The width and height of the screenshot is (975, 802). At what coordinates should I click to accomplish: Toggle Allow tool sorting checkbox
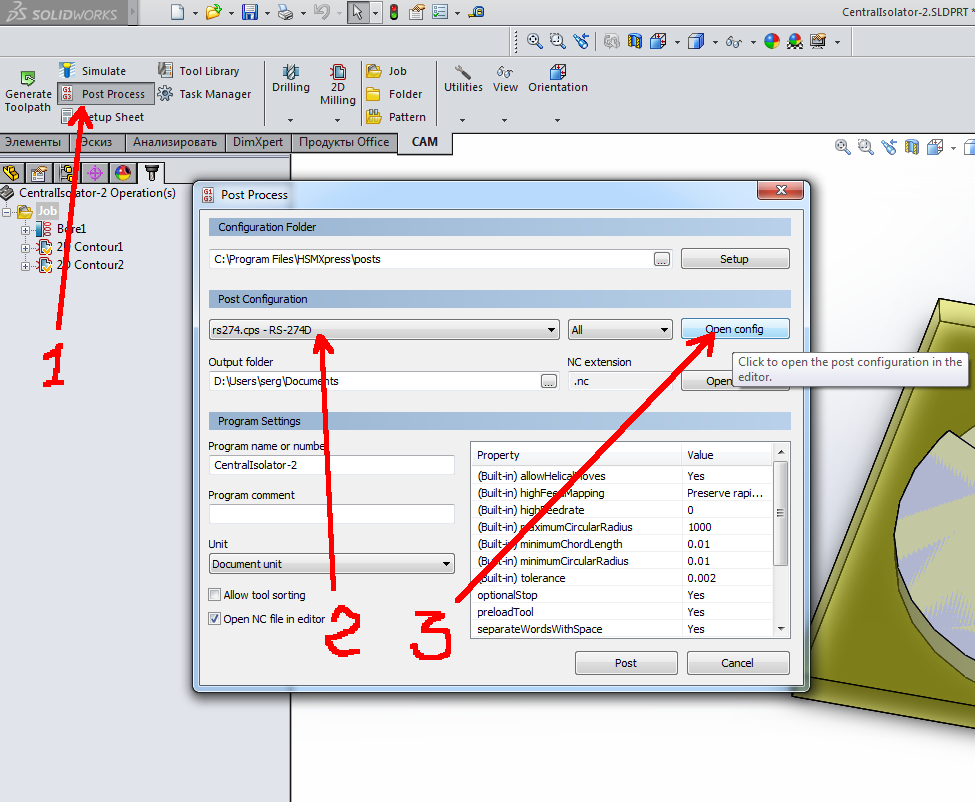tap(215, 595)
